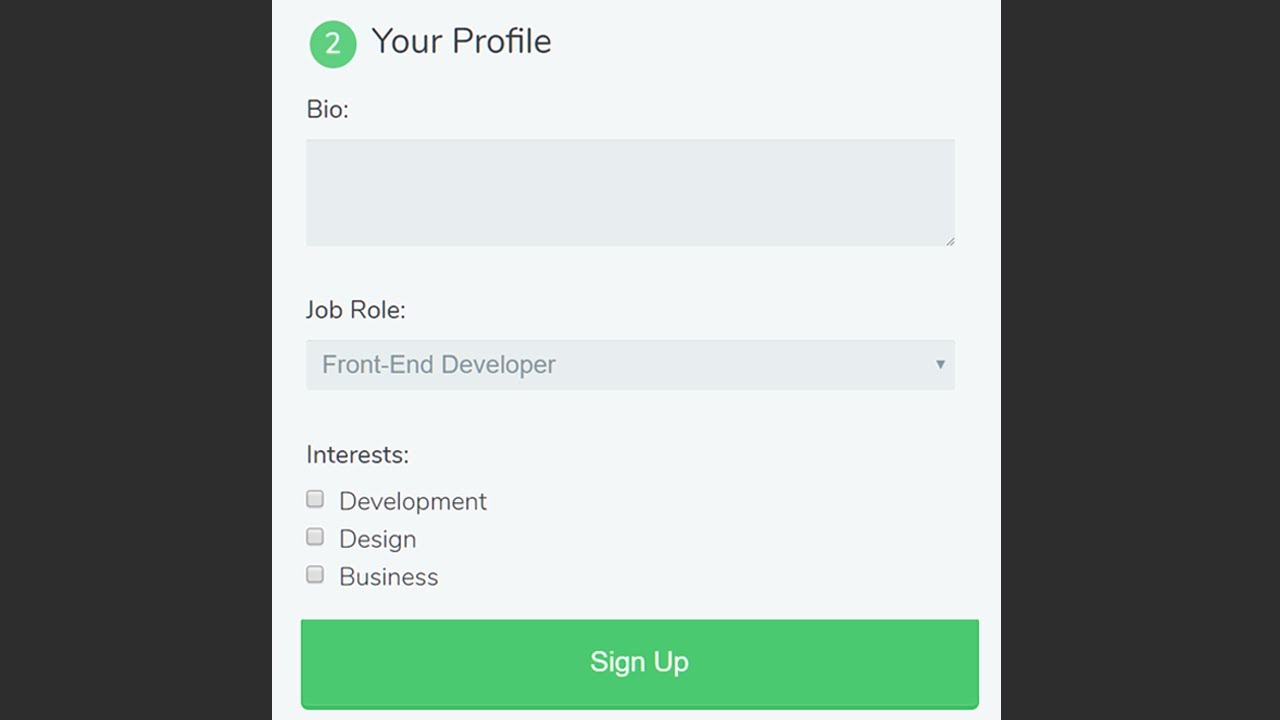The width and height of the screenshot is (1280, 720).
Task: Click the Your Profile heading
Action: click(461, 42)
